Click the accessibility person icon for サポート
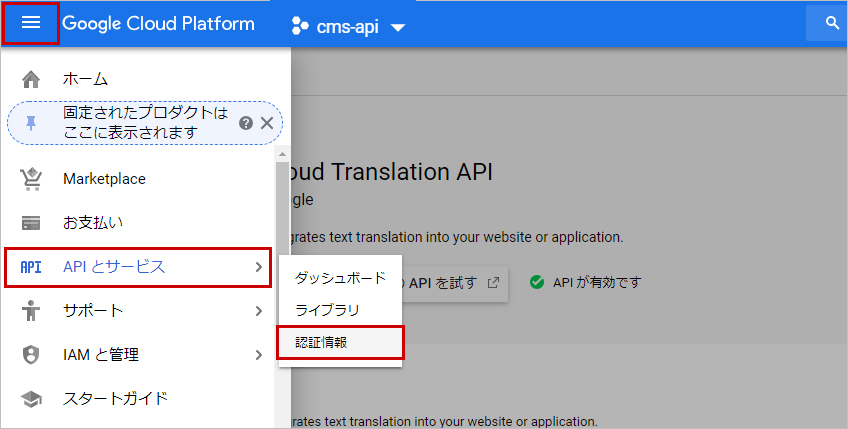The image size is (848, 429). tap(31, 311)
